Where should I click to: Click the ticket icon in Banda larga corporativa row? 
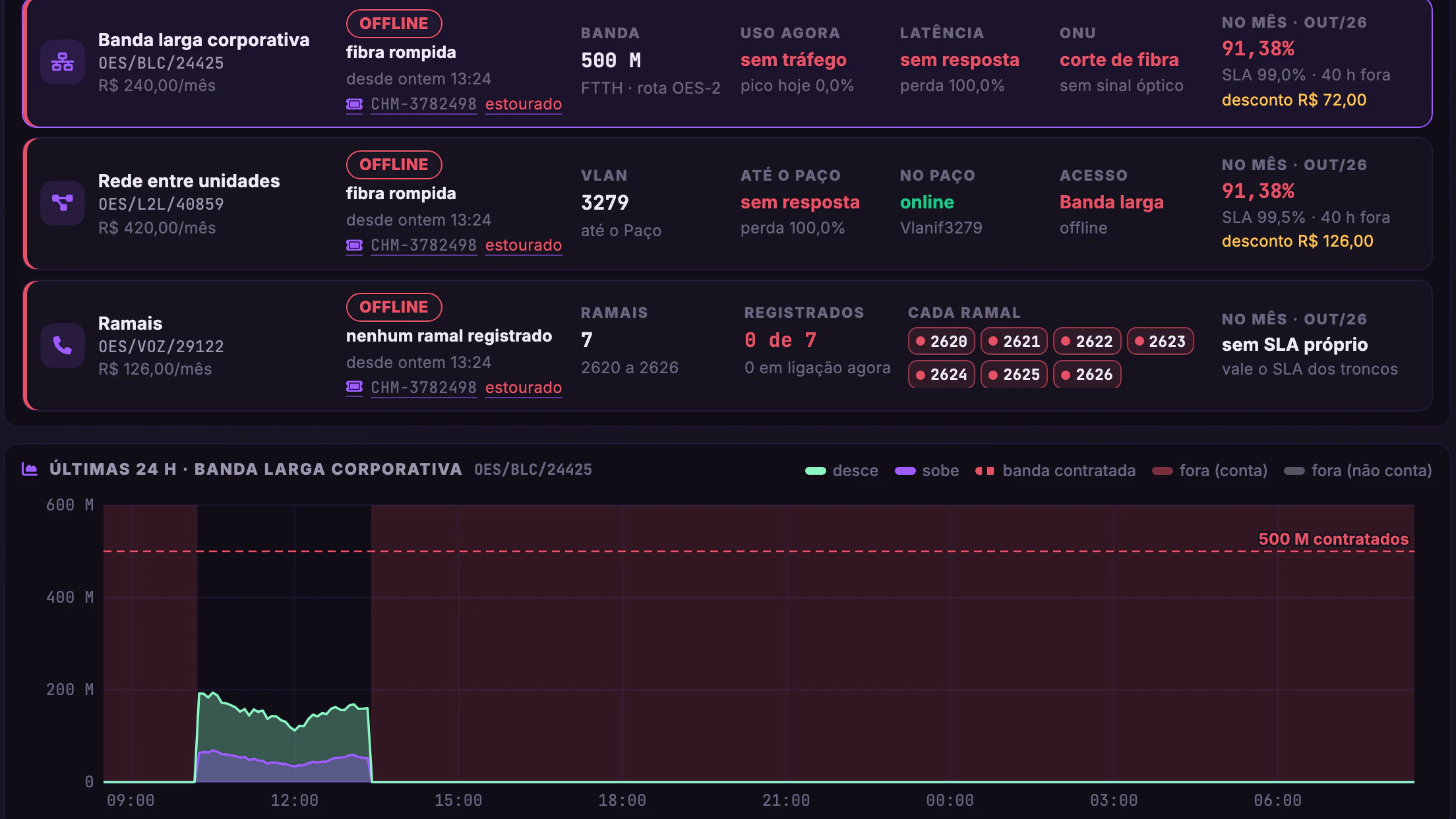pyautogui.click(x=354, y=104)
